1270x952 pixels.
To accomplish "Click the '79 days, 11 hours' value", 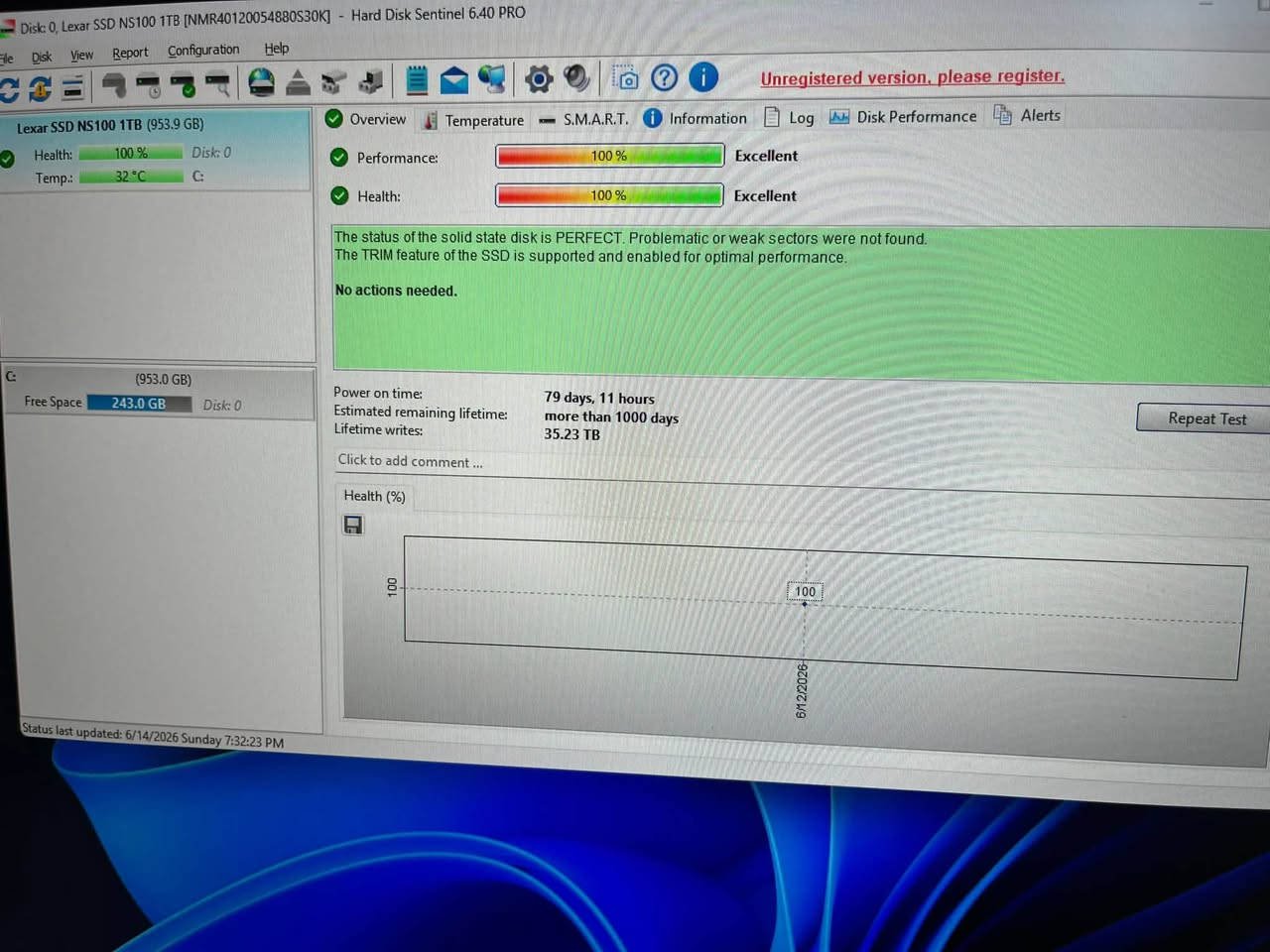I will point(599,398).
